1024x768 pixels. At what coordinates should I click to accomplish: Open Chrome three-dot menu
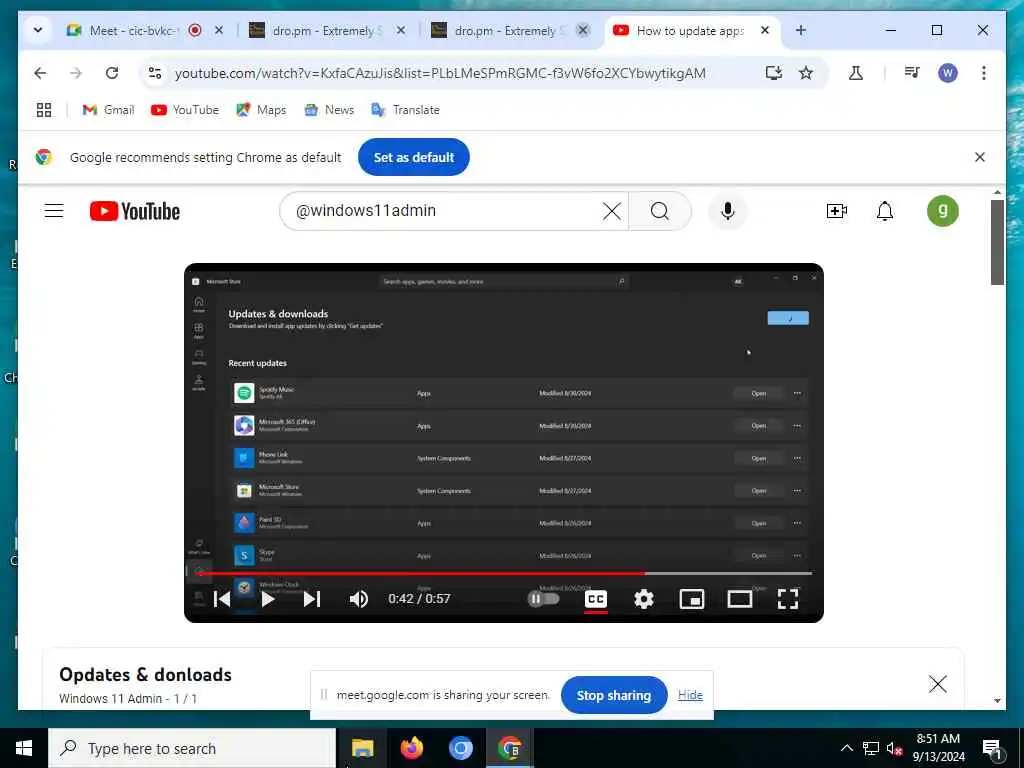pyautogui.click(x=984, y=73)
